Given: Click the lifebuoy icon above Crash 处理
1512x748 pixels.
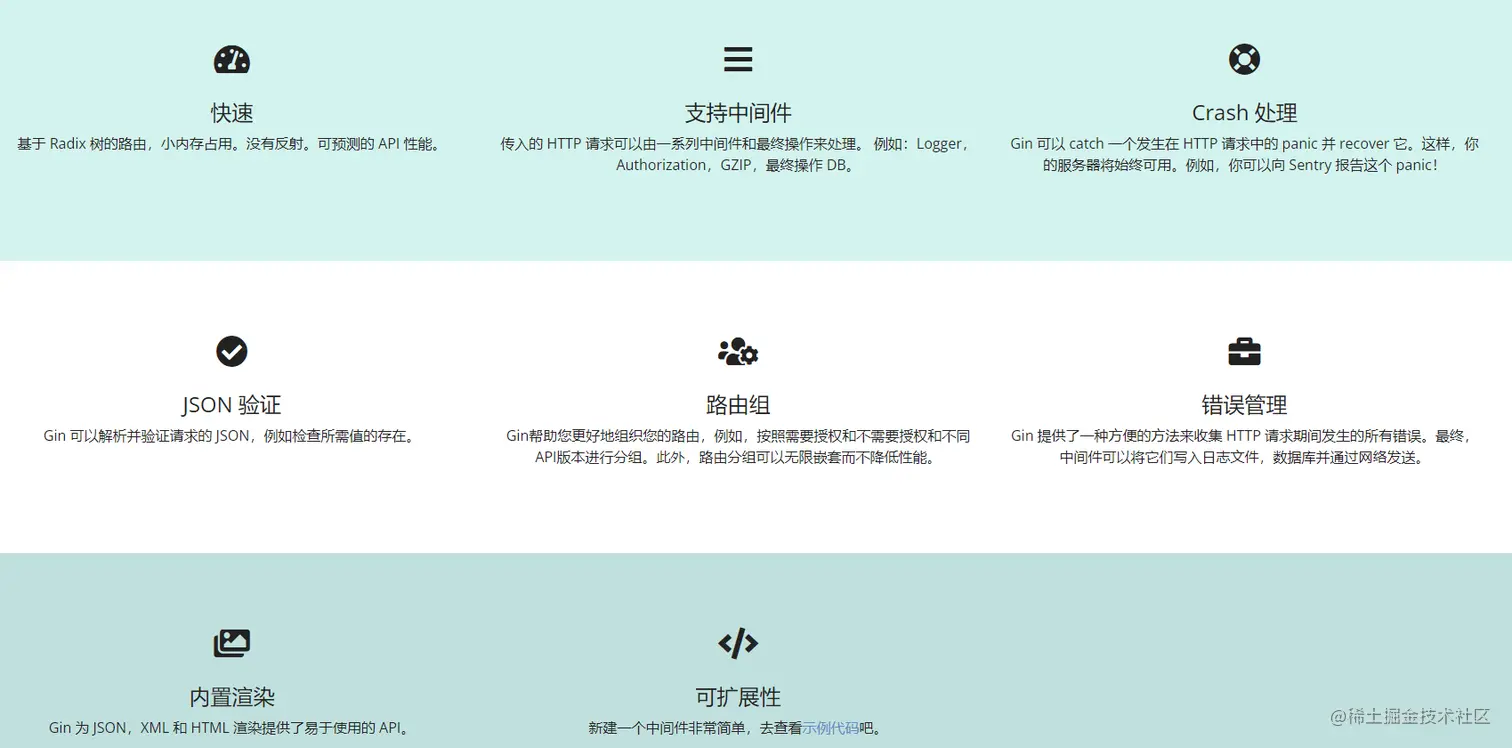Looking at the screenshot, I should tap(1244, 59).
